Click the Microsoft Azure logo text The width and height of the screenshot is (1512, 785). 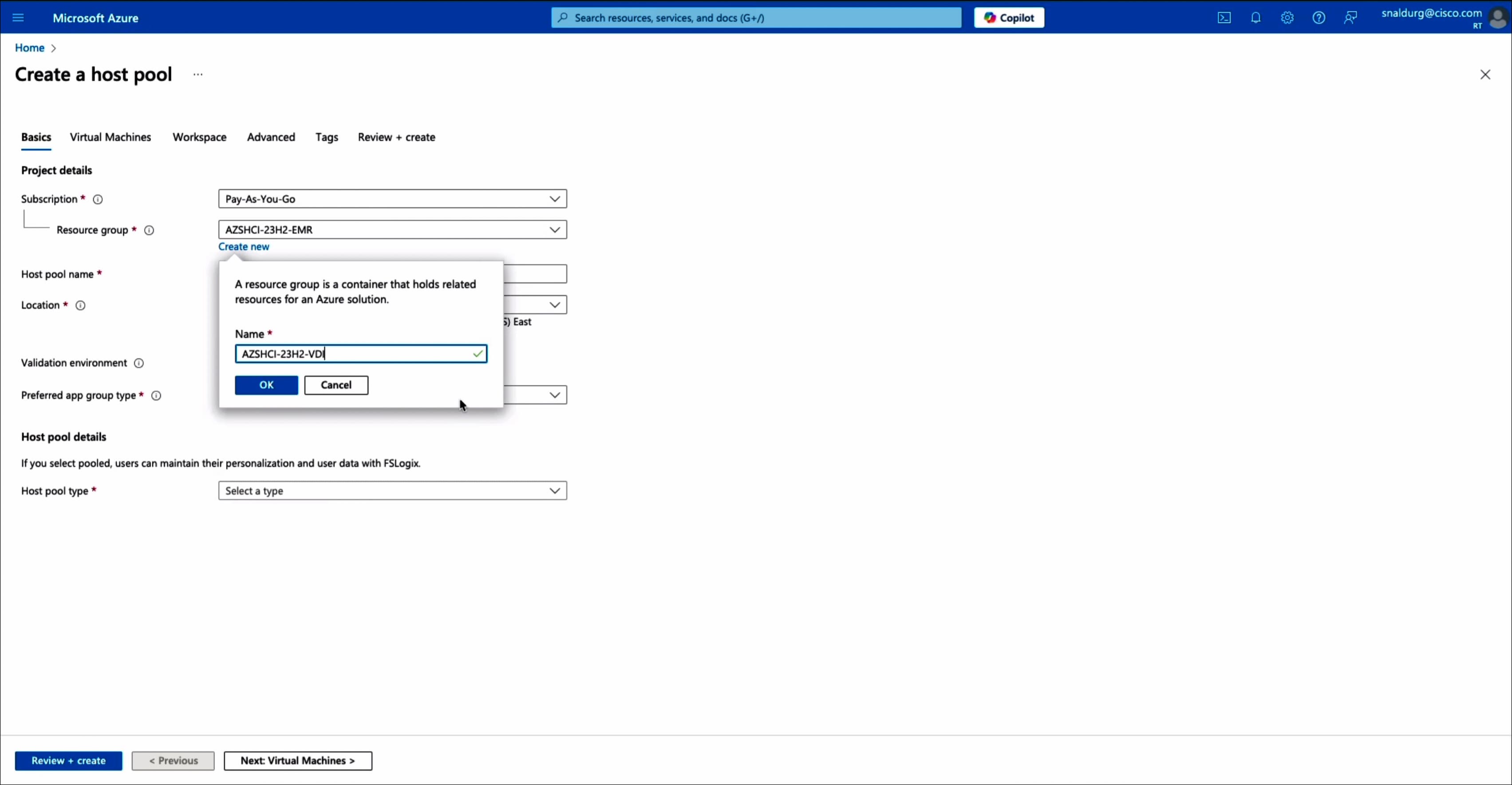click(96, 18)
